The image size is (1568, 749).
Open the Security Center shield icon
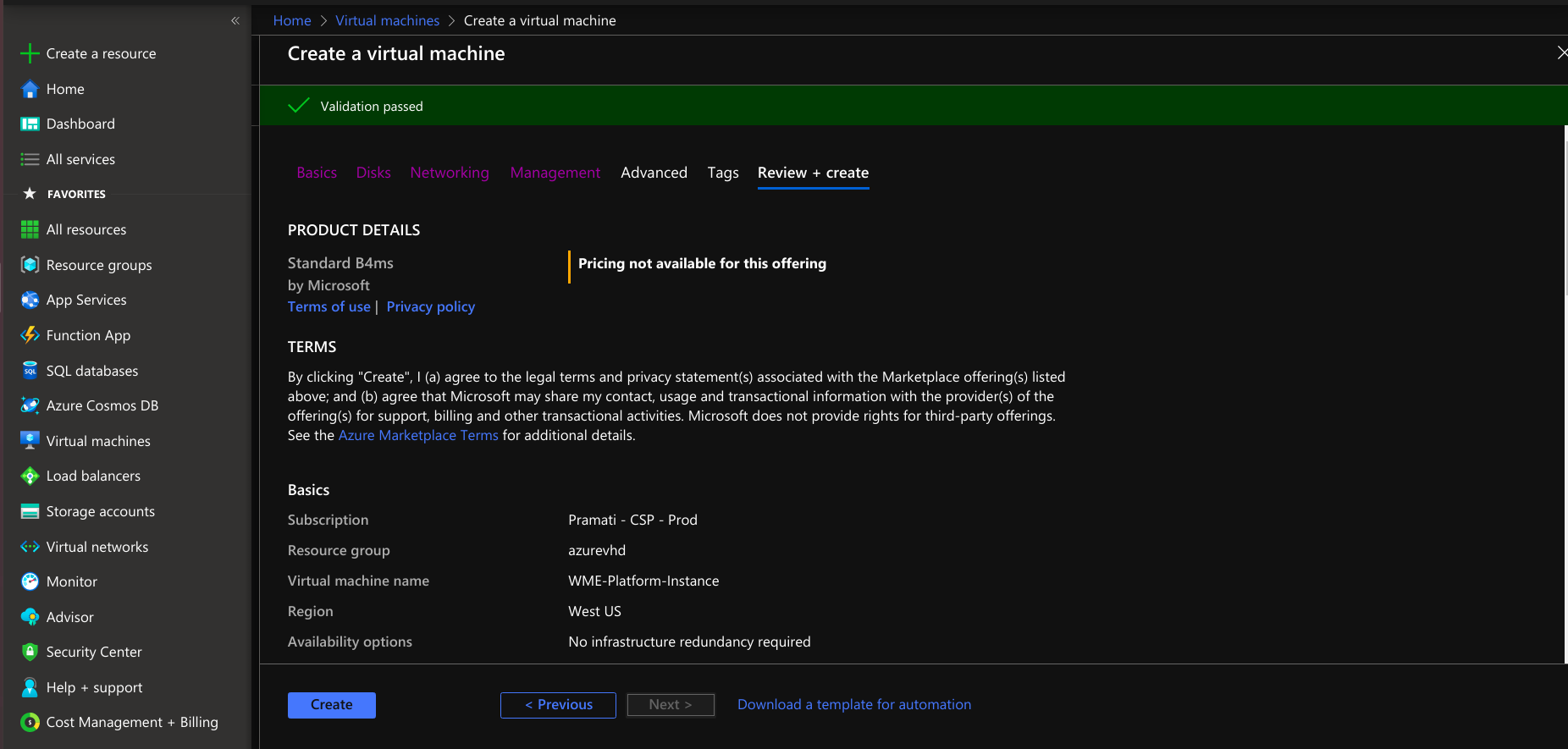tap(30, 652)
